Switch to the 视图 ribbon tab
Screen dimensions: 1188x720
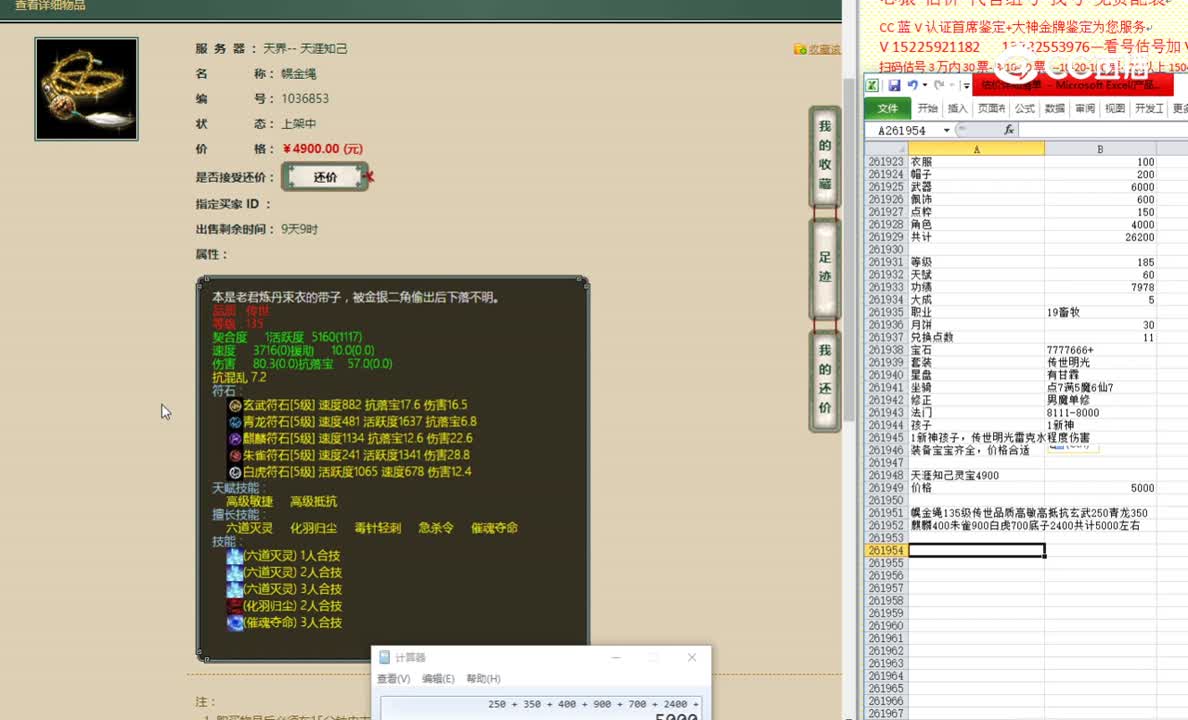pos(1115,108)
